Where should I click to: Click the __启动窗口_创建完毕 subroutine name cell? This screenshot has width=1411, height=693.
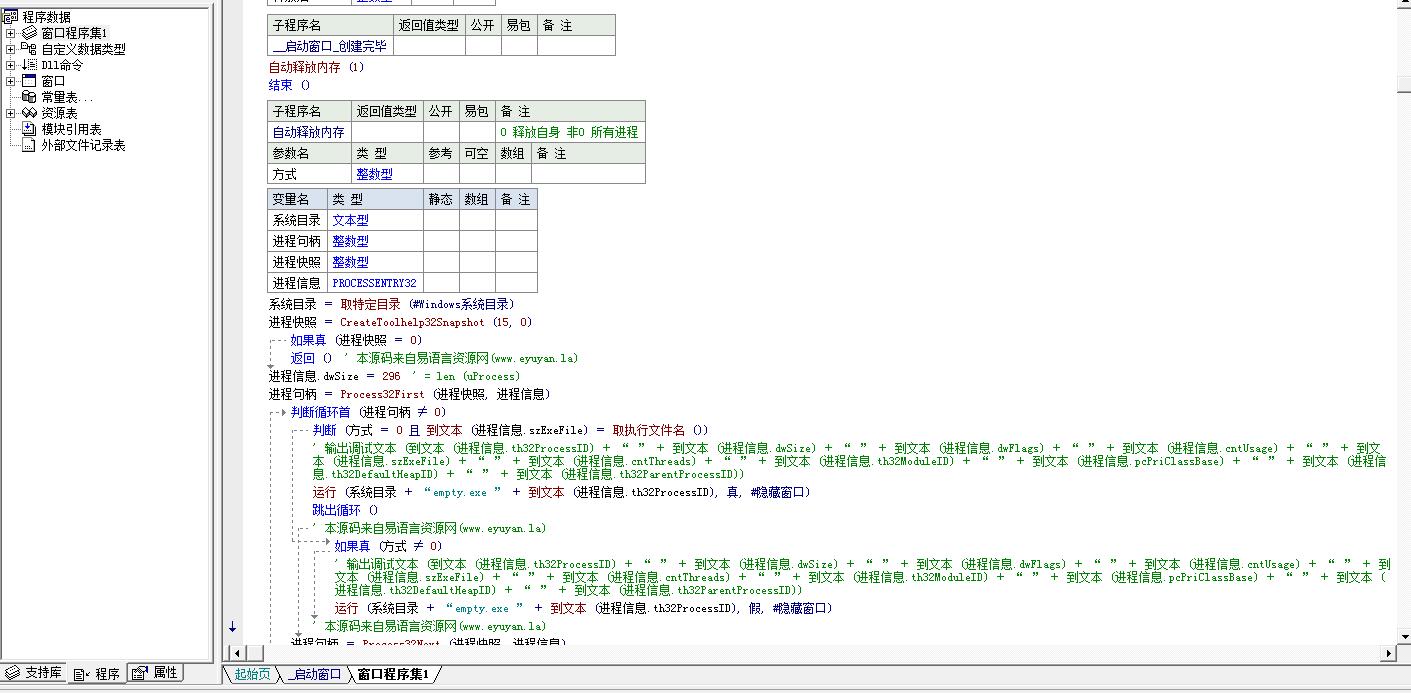point(330,46)
